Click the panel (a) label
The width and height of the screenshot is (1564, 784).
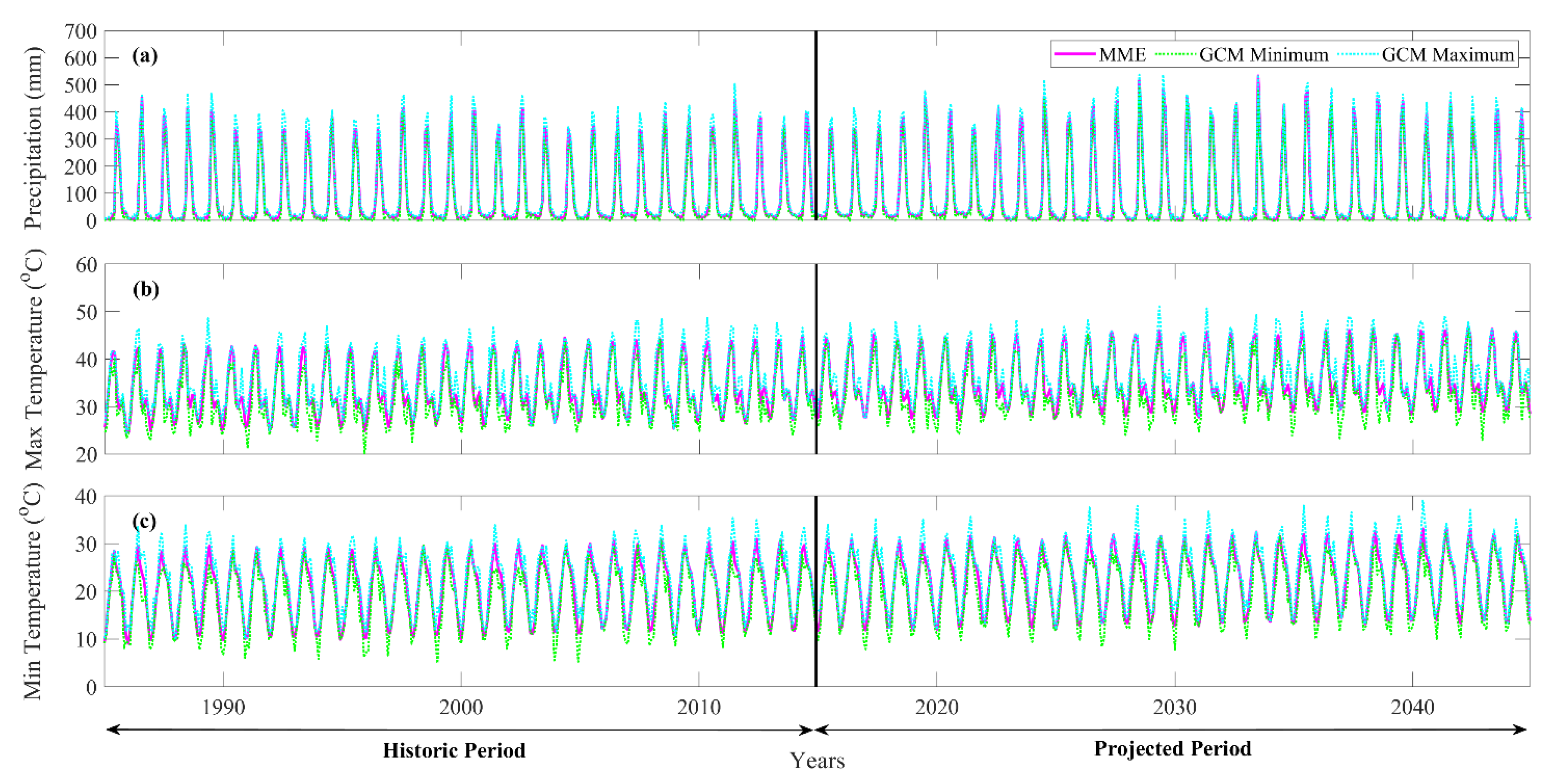coord(145,56)
